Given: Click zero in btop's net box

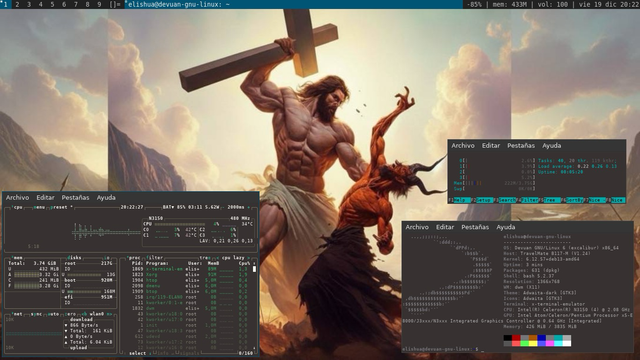Looking at the screenshot, I should (x=71, y=314).
